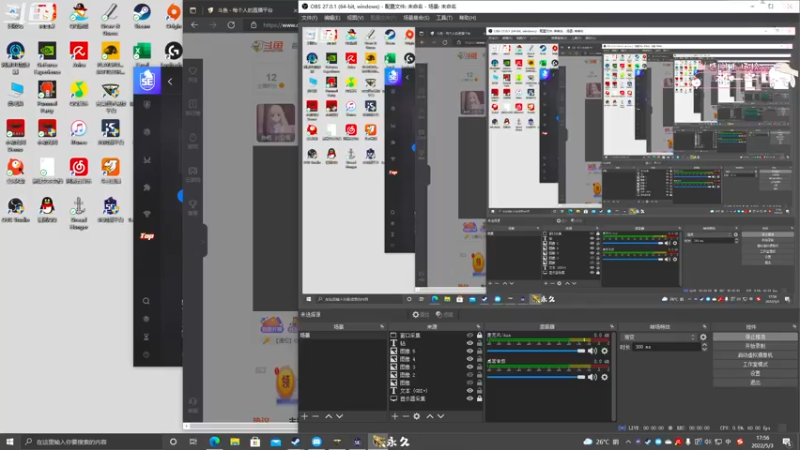Viewport: 800px width, 450px height.
Task: Click 开始录制 start recording button
Action: pyautogui.click(x=755, y=346)
